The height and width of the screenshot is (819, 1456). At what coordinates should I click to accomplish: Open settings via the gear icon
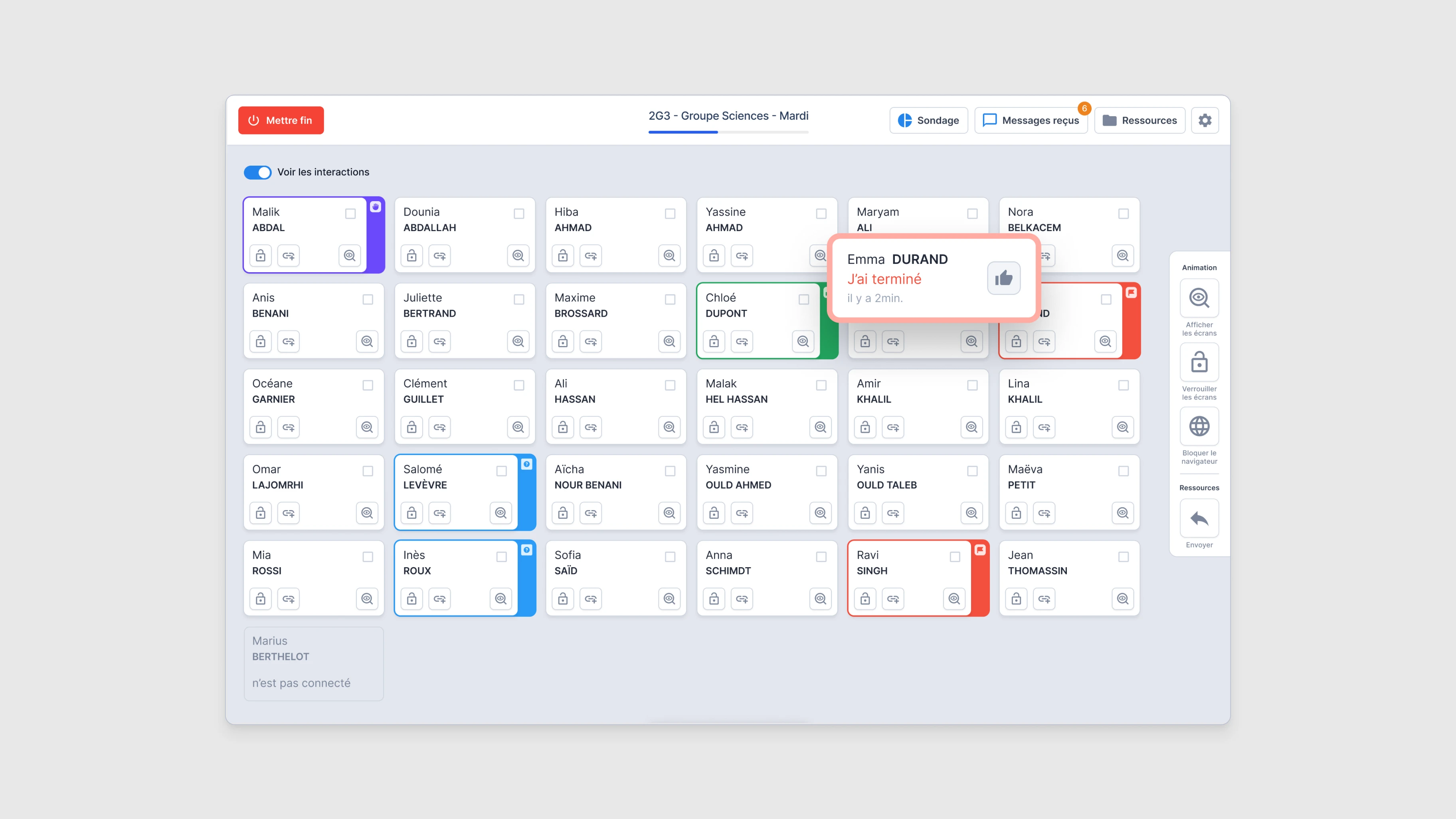(x=1205, y=120)
